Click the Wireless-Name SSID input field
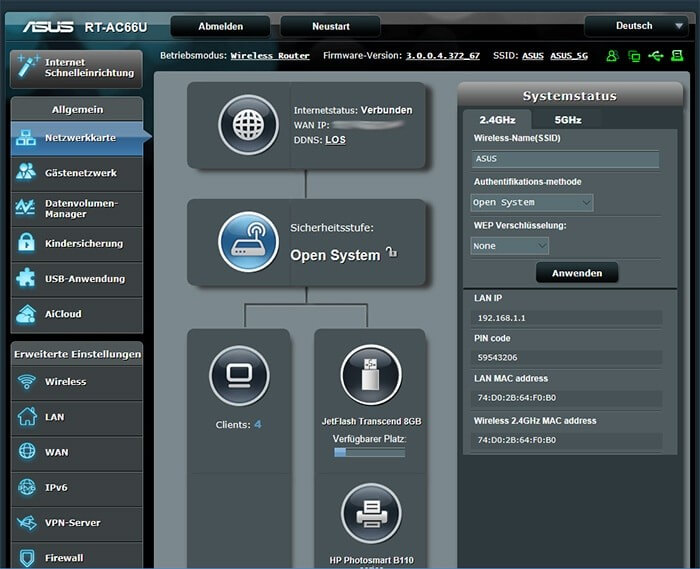The width and height of the screenshot is (700, 569). coord(565,159)
